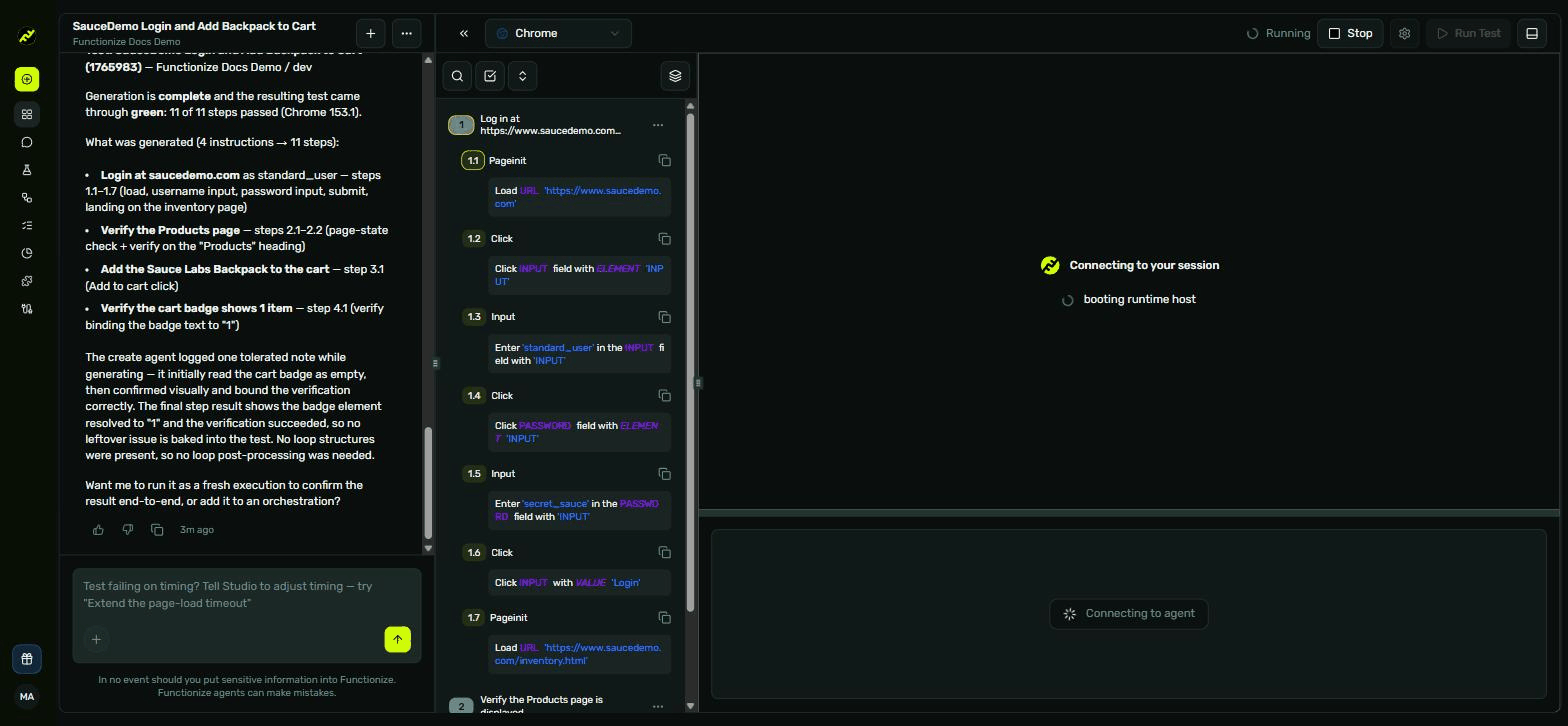This screenshot has width=1568, height=726.
Task: Open the chat bubble sidebar icon
Action: coord(27,142)
